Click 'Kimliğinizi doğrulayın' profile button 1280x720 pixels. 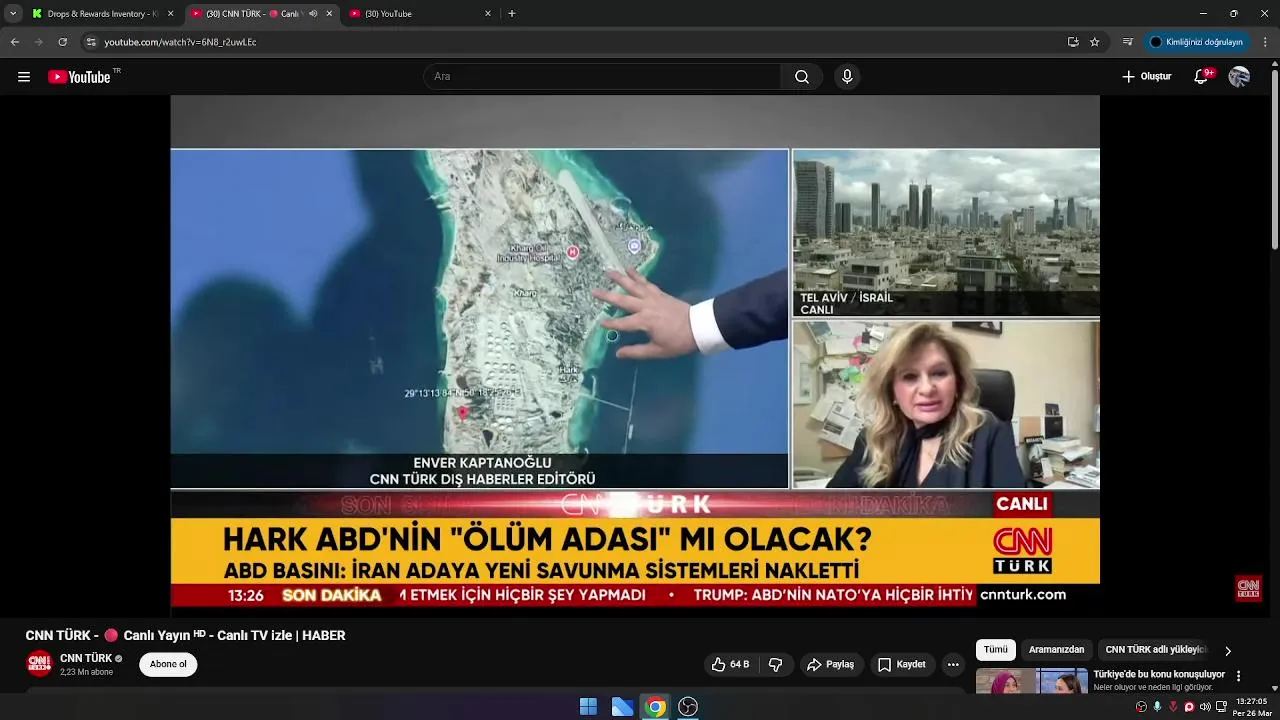(1196, 42)
